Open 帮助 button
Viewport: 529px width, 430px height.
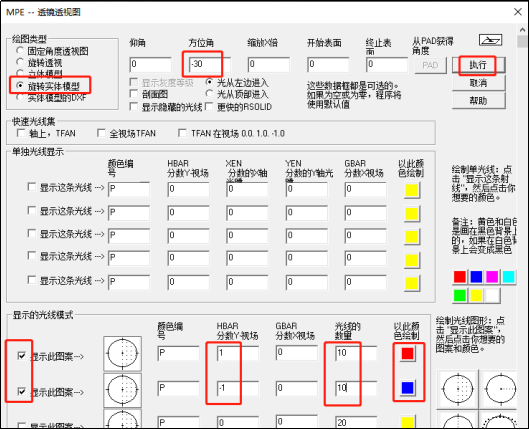(x=478, y=101)
